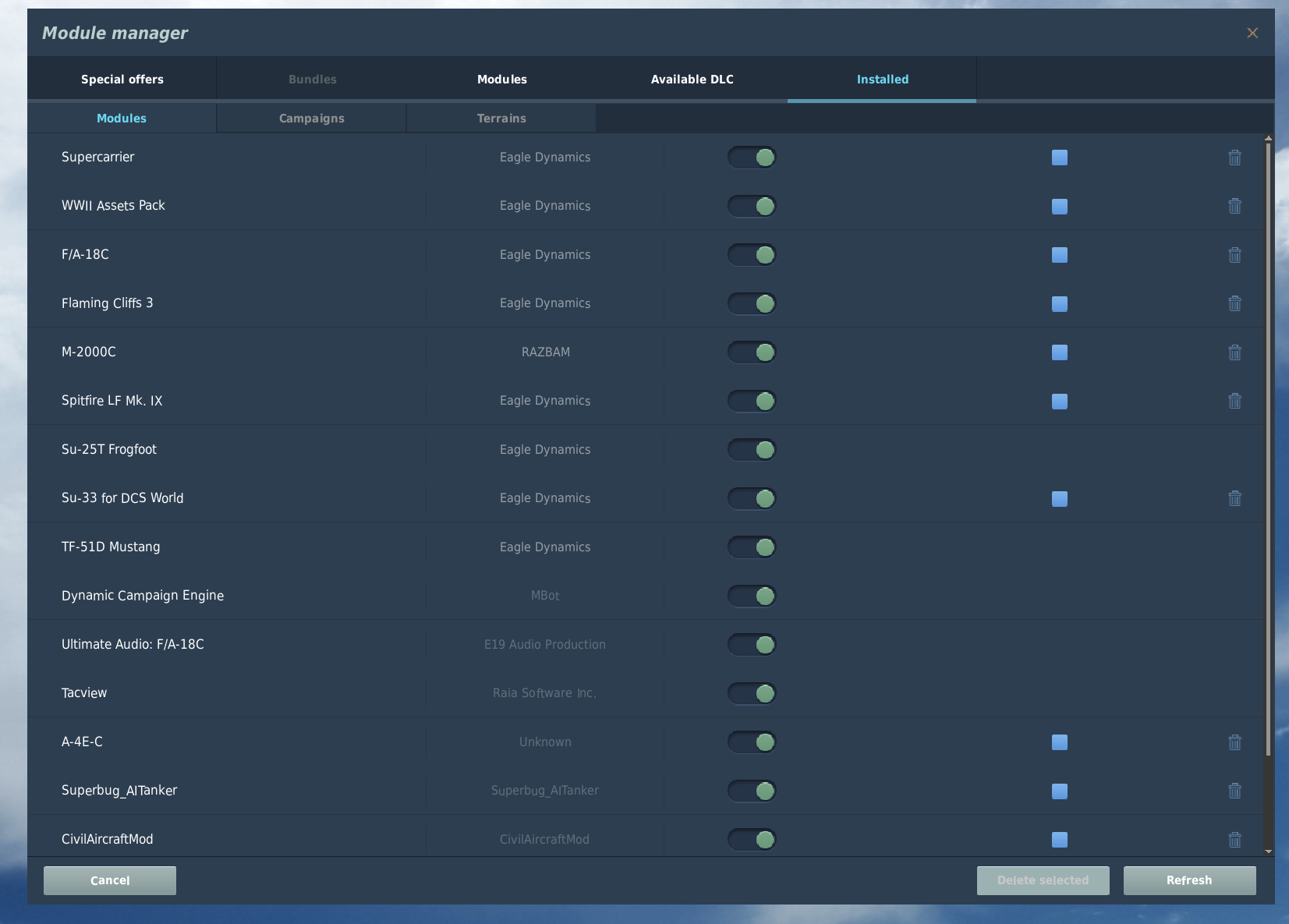Viewport: 1289px width, 924px height.
Task: Turn off the Tacview toggle
Action: [752, 693]
